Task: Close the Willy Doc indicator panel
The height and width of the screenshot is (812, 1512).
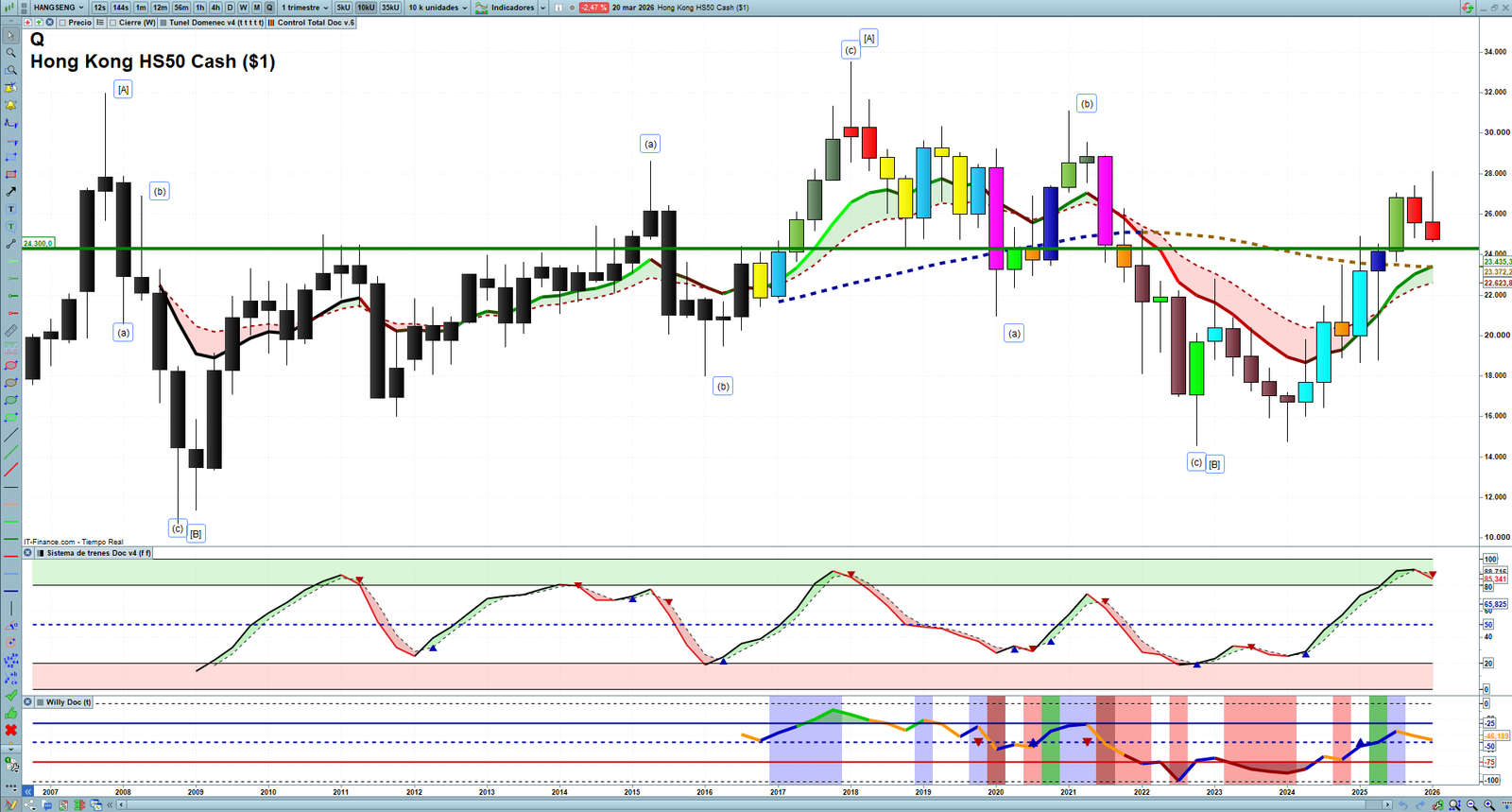Action: tap(27, 702)
